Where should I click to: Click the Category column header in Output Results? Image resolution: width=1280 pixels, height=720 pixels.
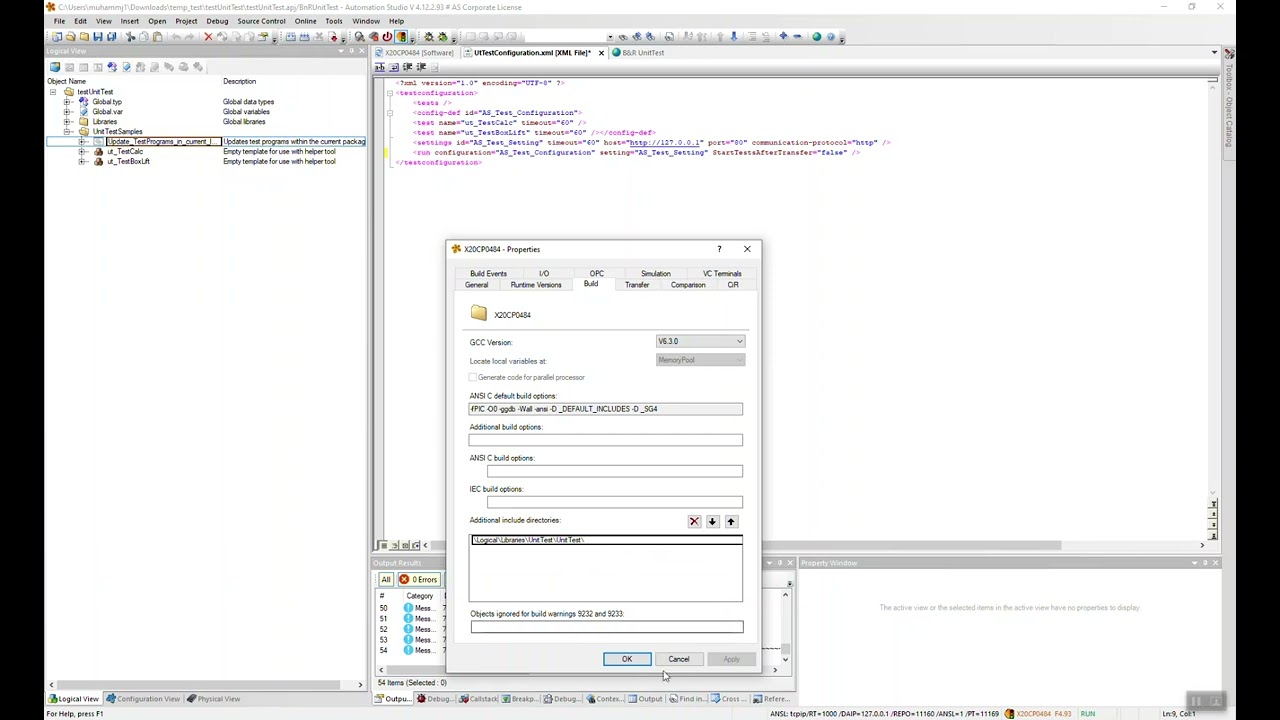pos(420,596)
